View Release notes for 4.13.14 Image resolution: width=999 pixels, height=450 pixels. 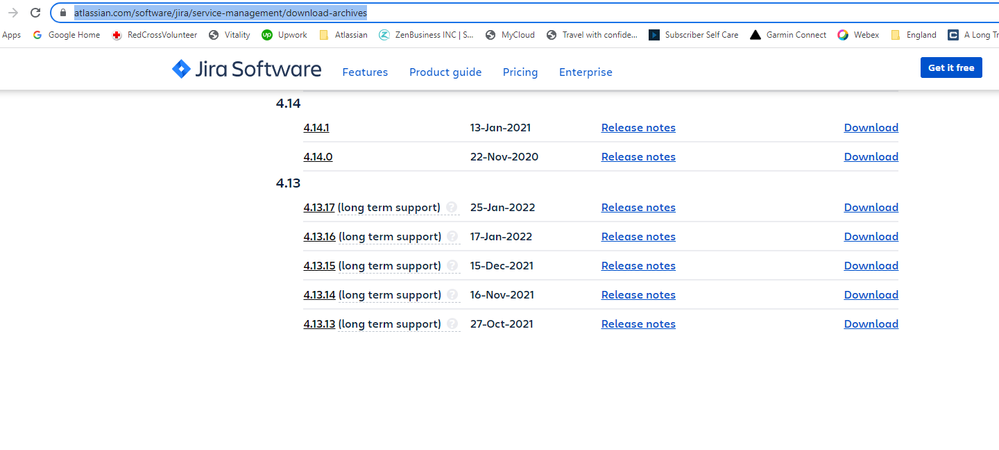pyautogui.click(x=638, y=294)
